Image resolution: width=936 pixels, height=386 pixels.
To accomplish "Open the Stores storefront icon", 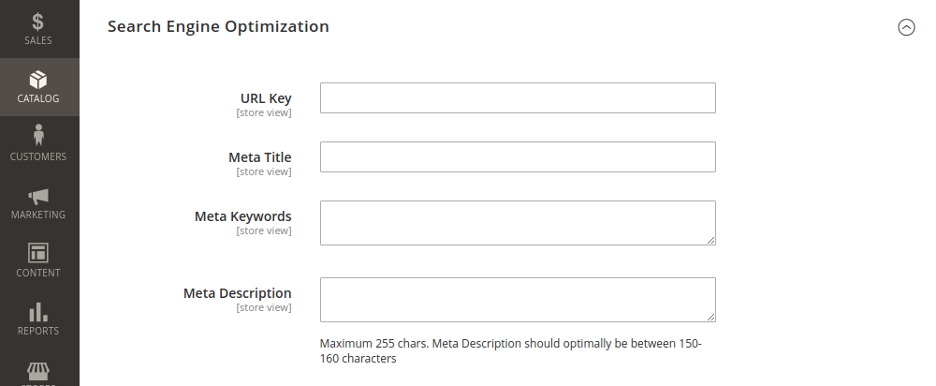I will [38, 372].
